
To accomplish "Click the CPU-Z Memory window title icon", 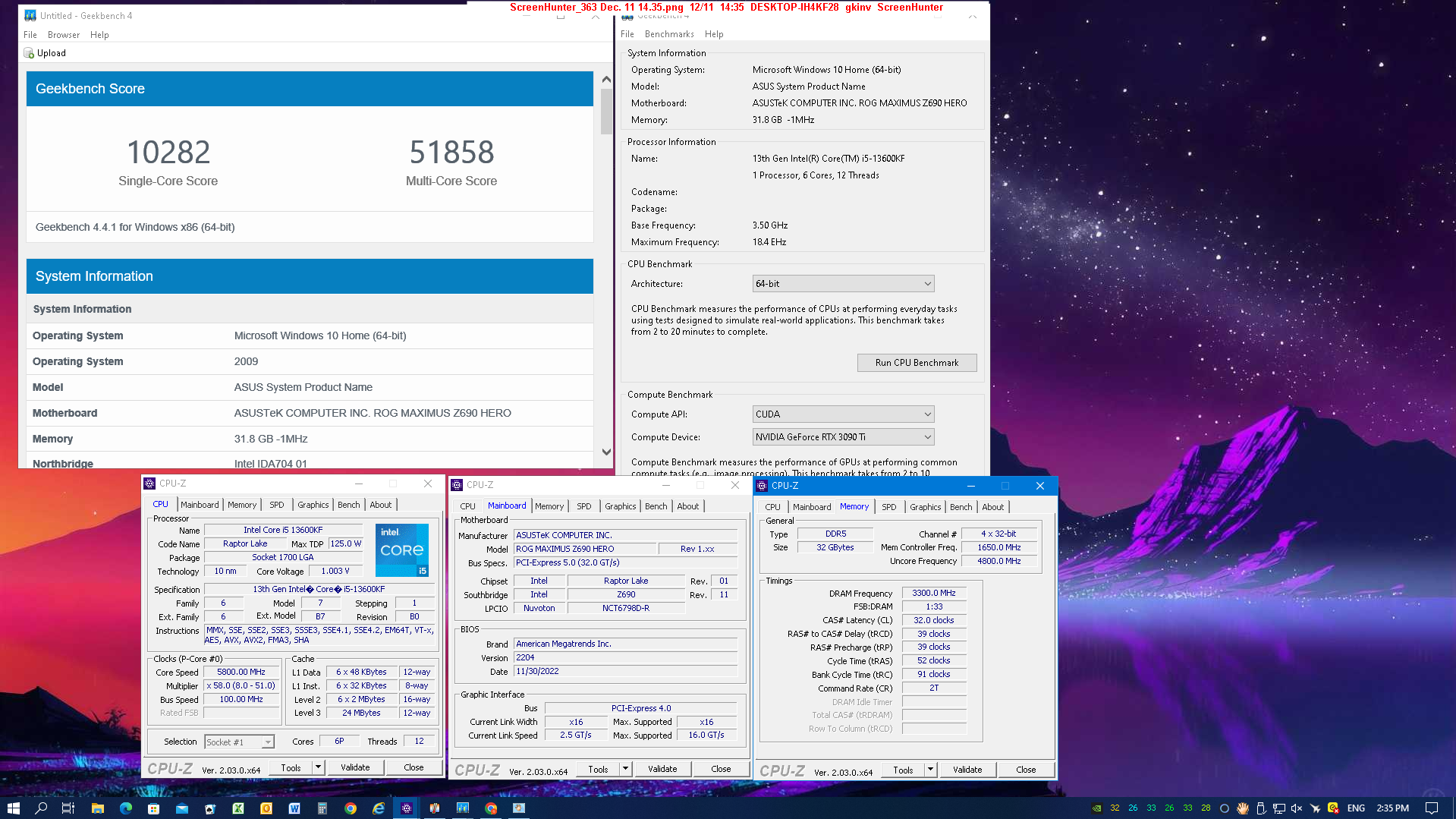I will tap(762, 486).
